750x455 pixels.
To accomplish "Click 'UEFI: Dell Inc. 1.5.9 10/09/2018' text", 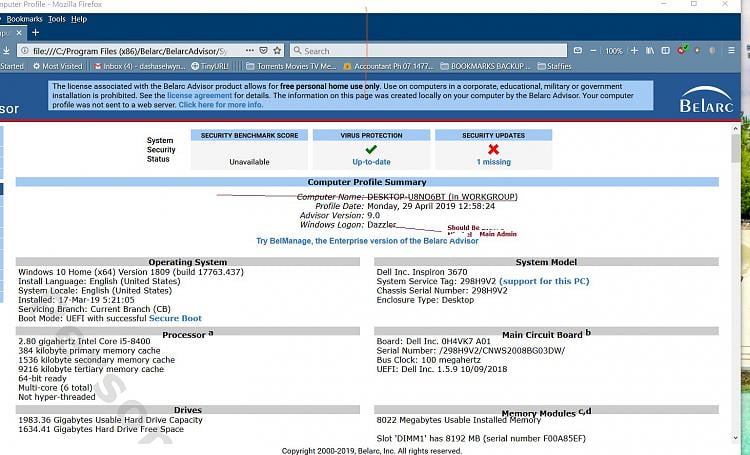I will point(441,369).
